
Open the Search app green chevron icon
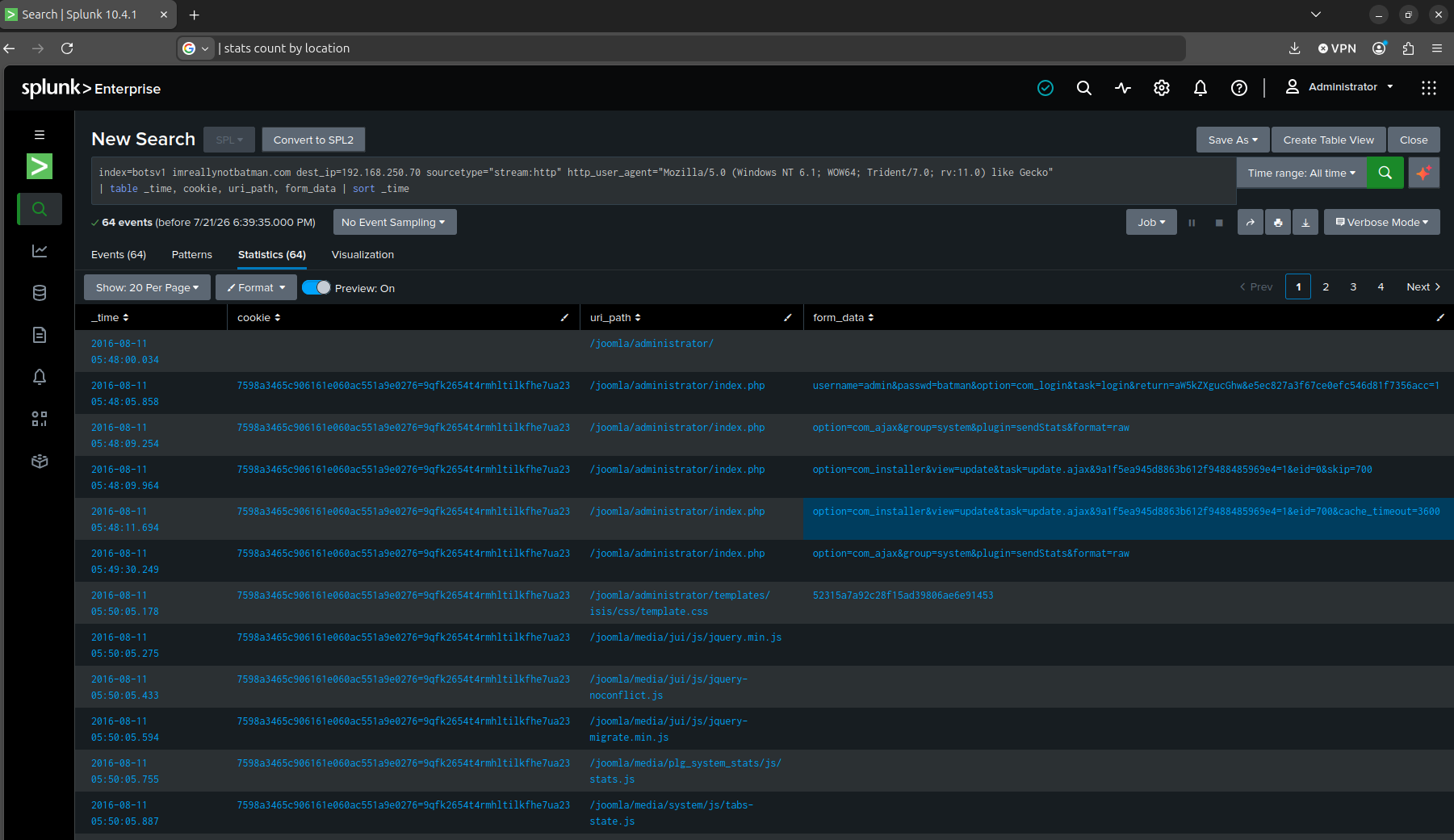pos(39,166)
